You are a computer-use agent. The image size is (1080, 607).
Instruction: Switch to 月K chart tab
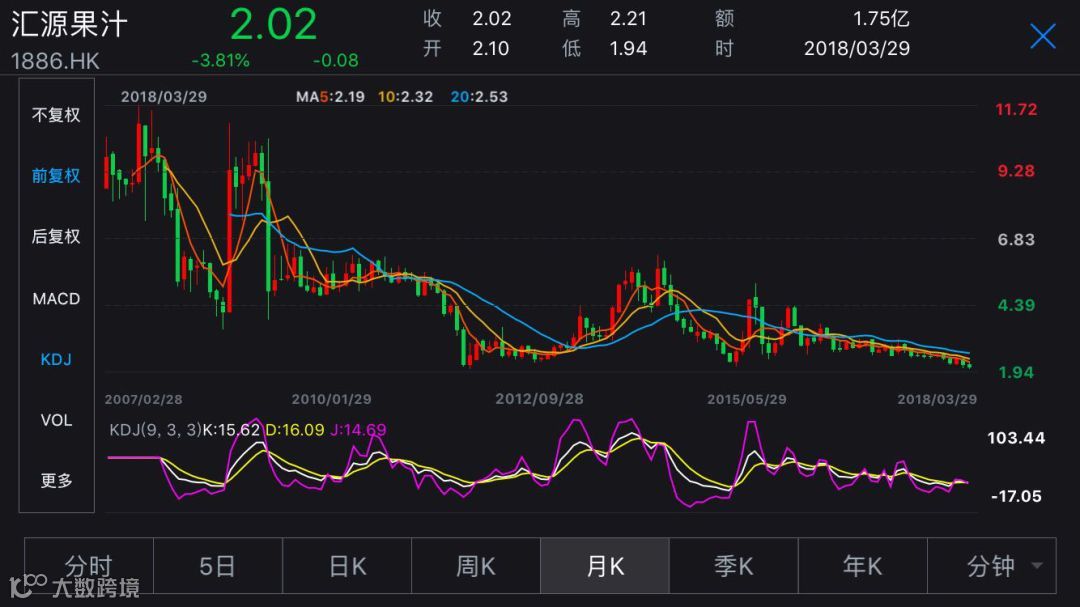click(605, 566)
